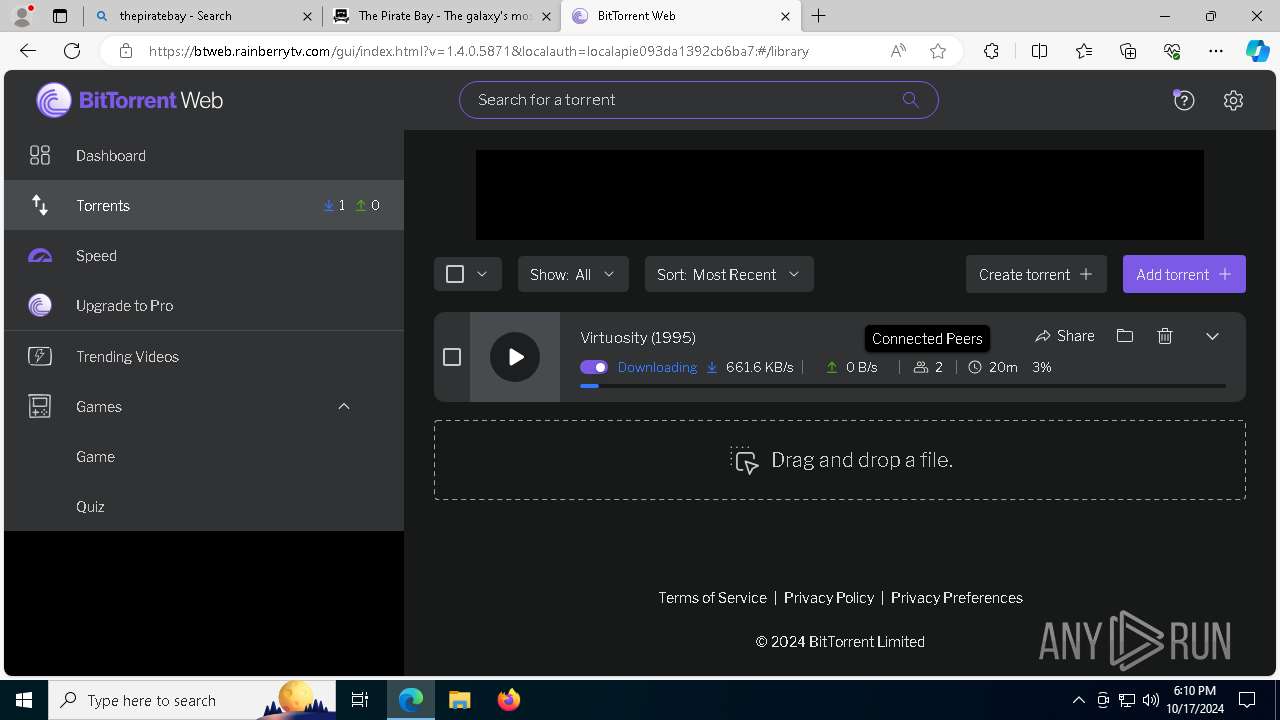Open the Speed page

point(204,255)
